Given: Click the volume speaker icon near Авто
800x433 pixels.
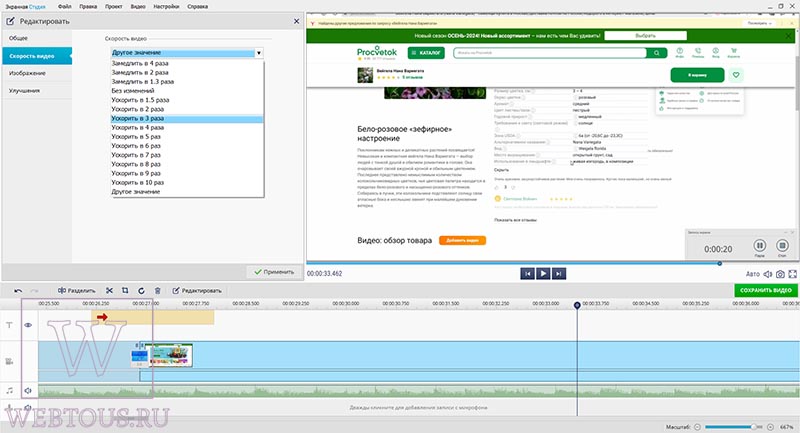Looking at the screenshot, I should click(x=768, y=274).
